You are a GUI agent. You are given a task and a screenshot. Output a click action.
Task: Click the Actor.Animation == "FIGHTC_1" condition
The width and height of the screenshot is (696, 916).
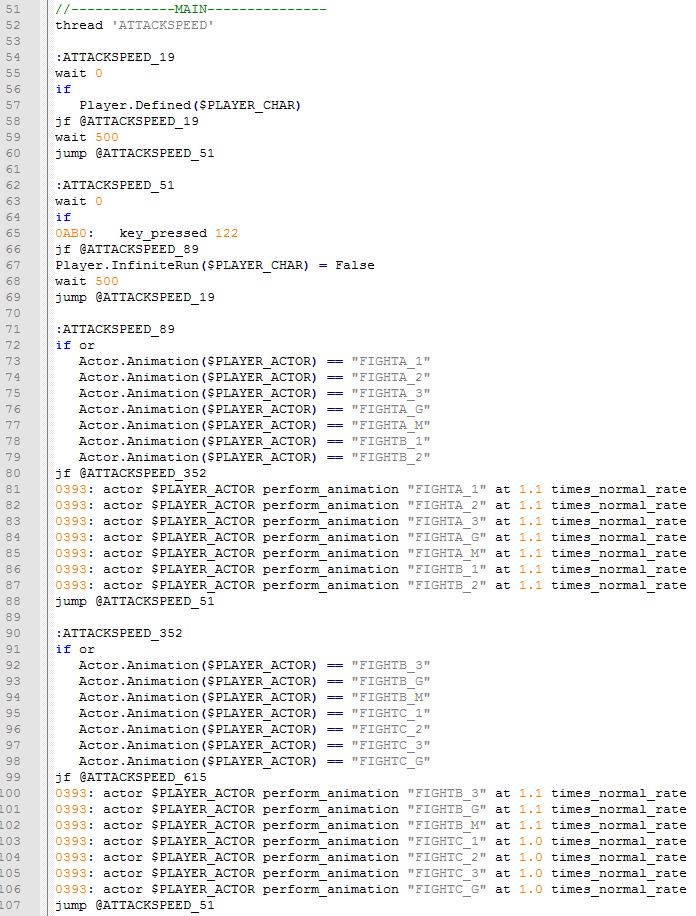(255, 713)
